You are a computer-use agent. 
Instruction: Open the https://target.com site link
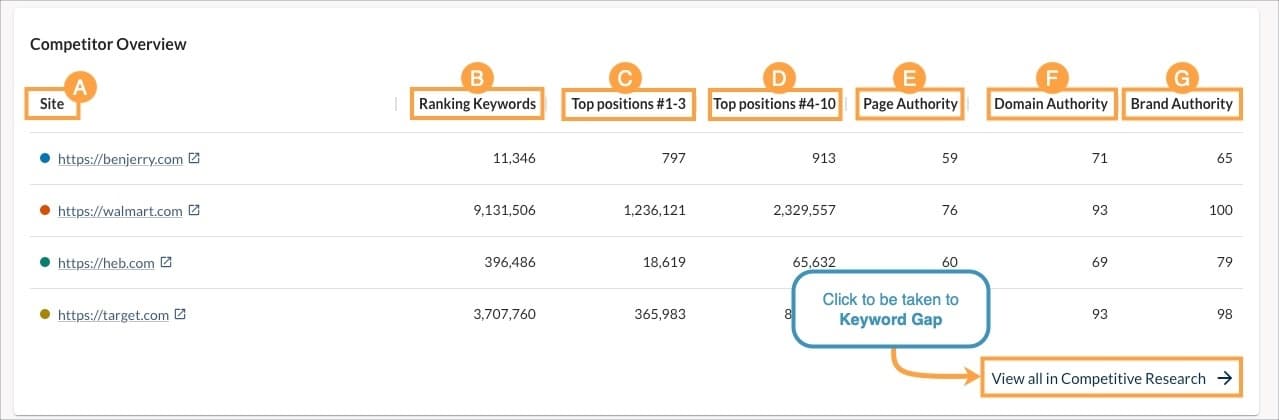coord(113,315)
